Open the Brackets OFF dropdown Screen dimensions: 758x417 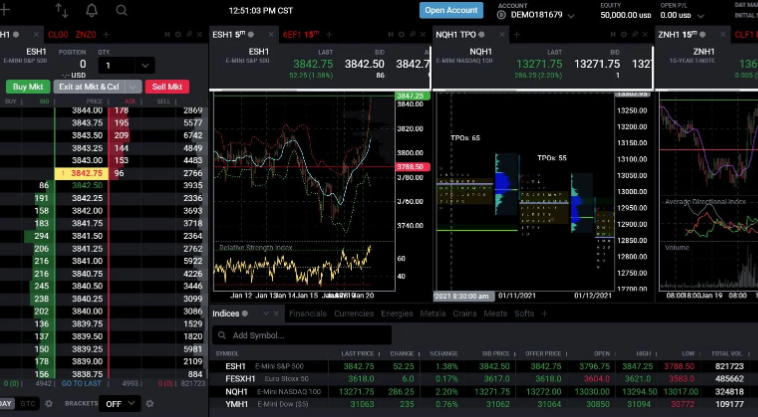click(118, 403)
